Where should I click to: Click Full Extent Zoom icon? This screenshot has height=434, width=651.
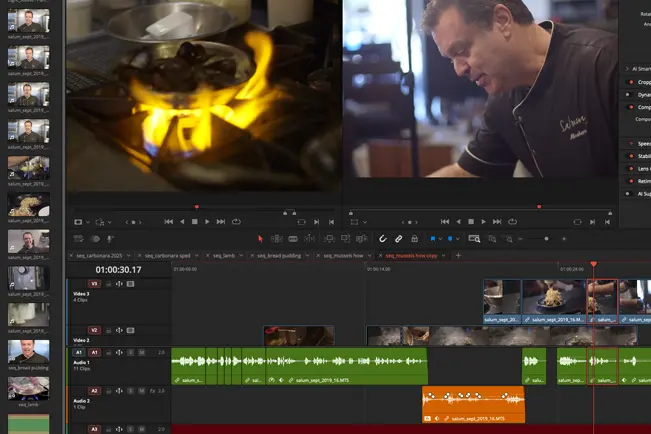pyautogui.click(x=474, y=239)
